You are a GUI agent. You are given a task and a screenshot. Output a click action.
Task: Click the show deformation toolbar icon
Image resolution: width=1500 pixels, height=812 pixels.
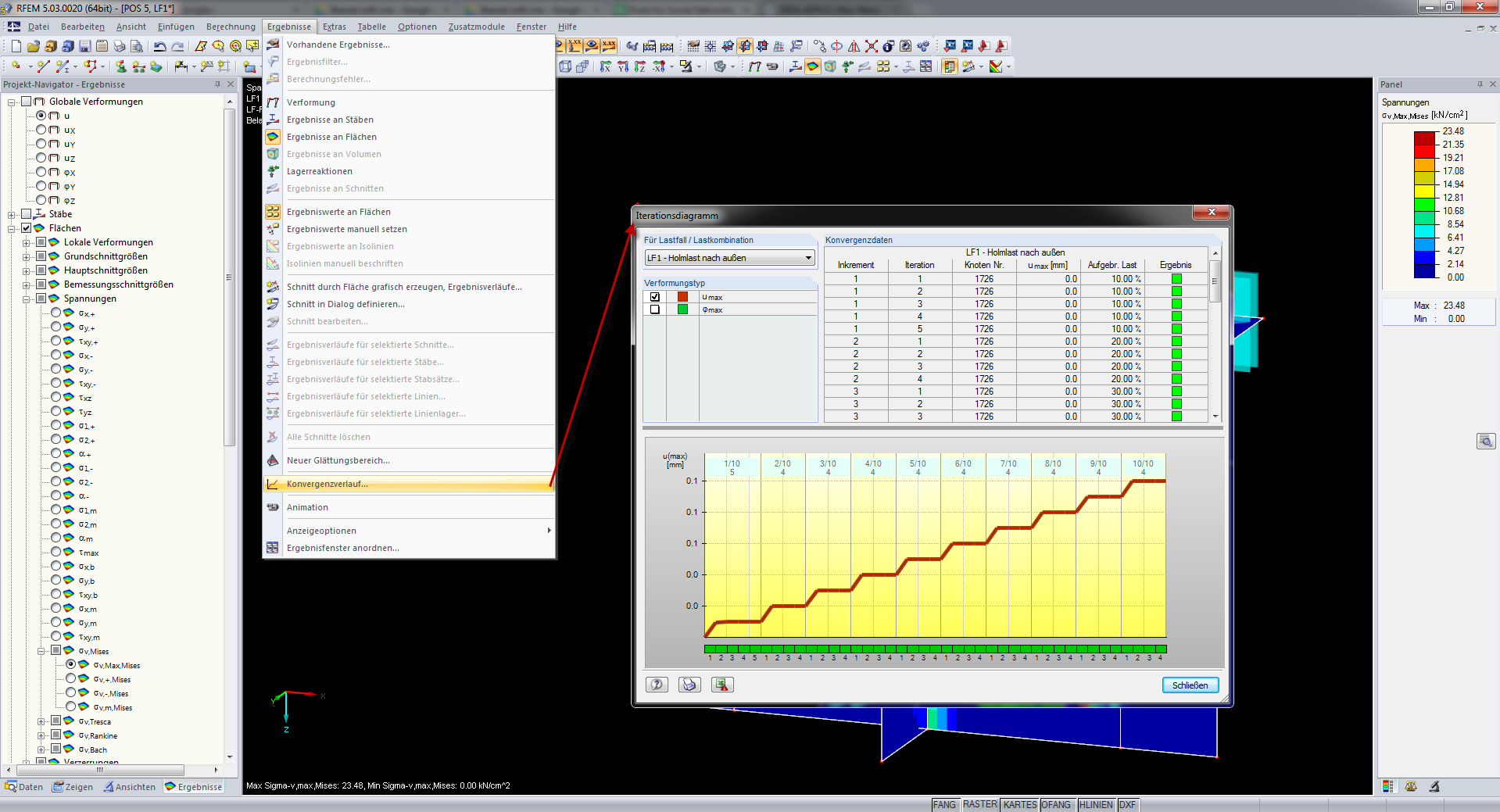coord(754,66)
